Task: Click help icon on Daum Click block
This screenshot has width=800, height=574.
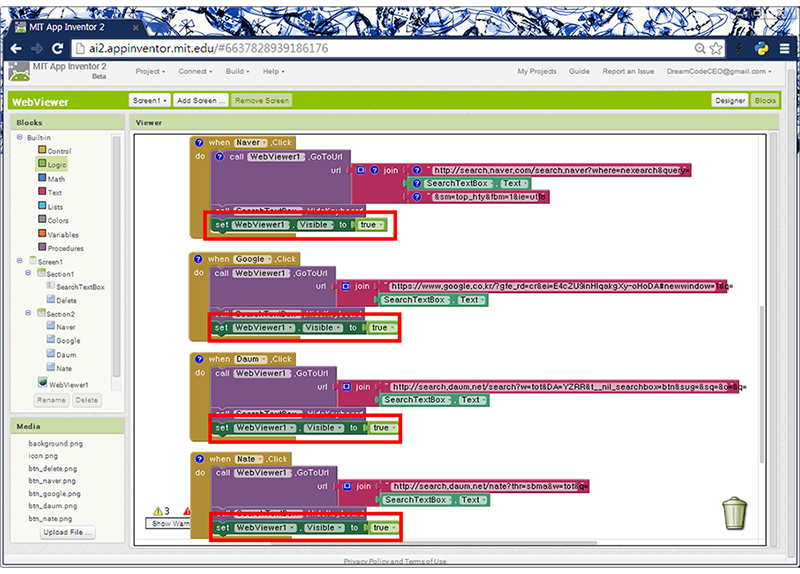Action: [x=199, y=359]
